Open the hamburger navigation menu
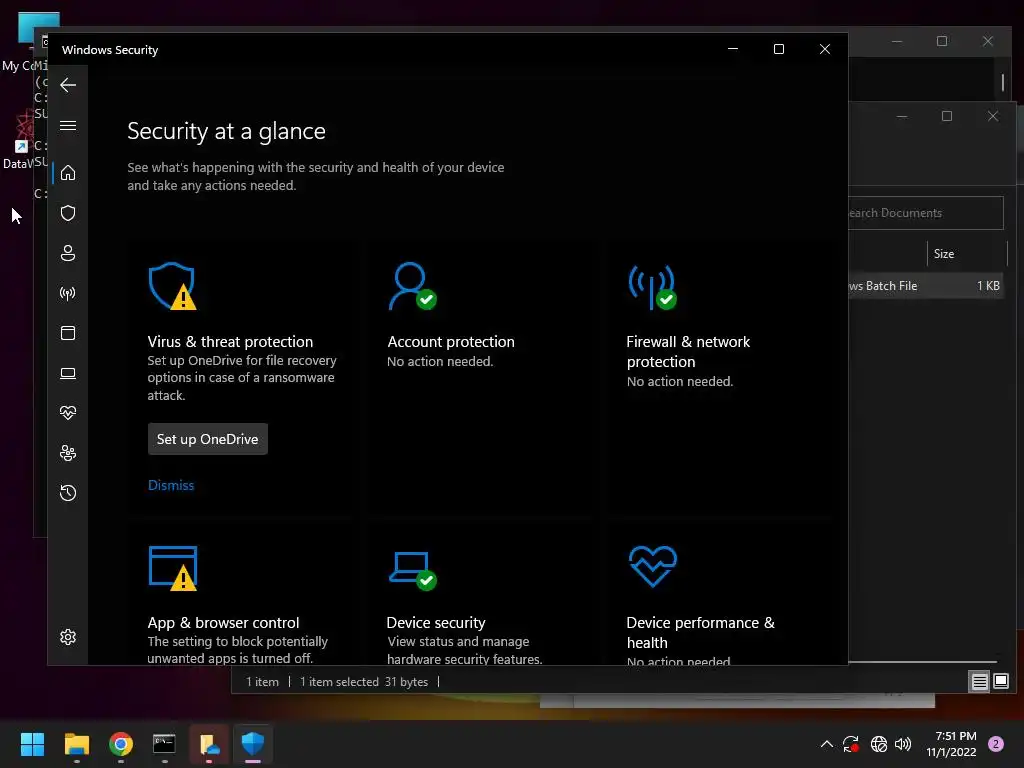The height and width of the screenshot is (768, 1024). point(68,125)
